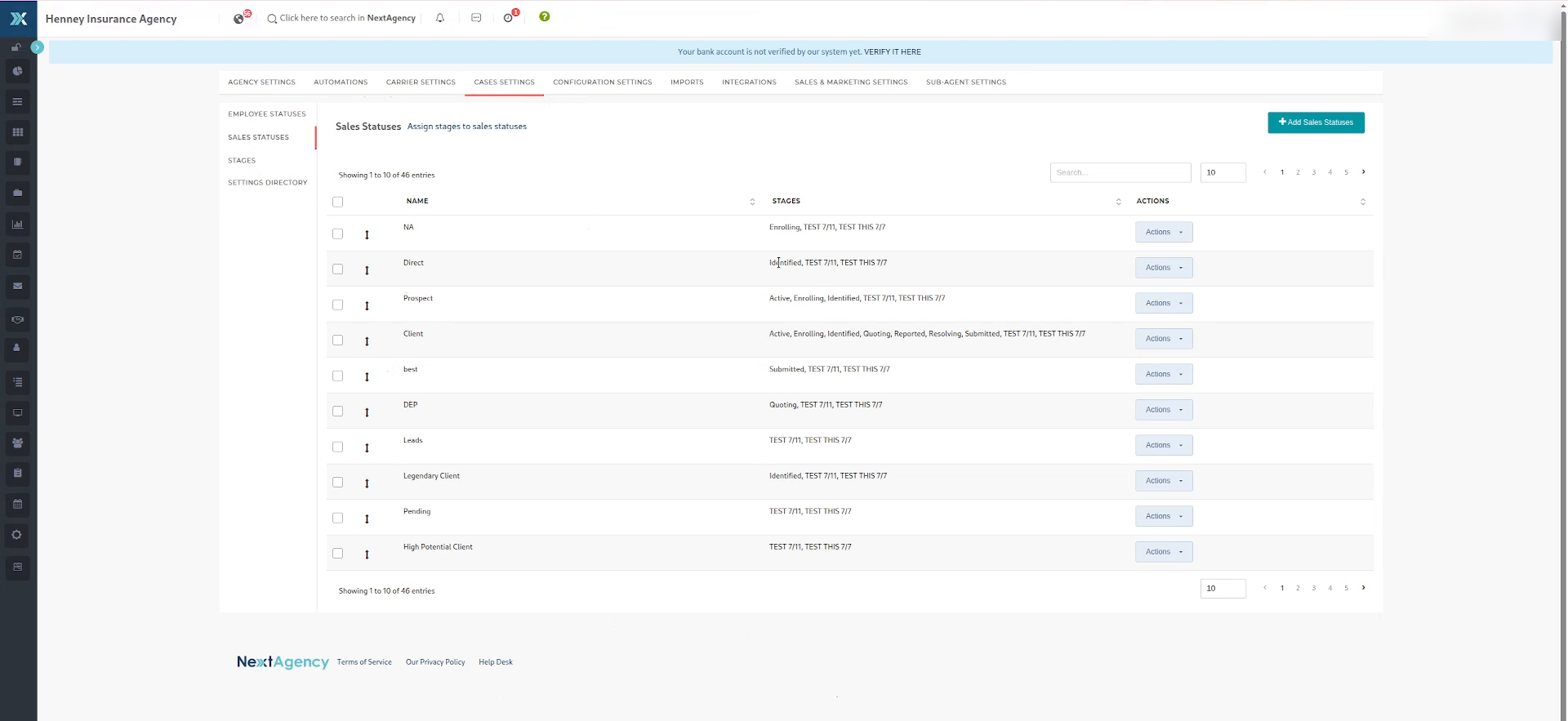The height and width of the screenshot is (721, 1568).
Task: Switch to Integrations tab
Action: point(749,82)
